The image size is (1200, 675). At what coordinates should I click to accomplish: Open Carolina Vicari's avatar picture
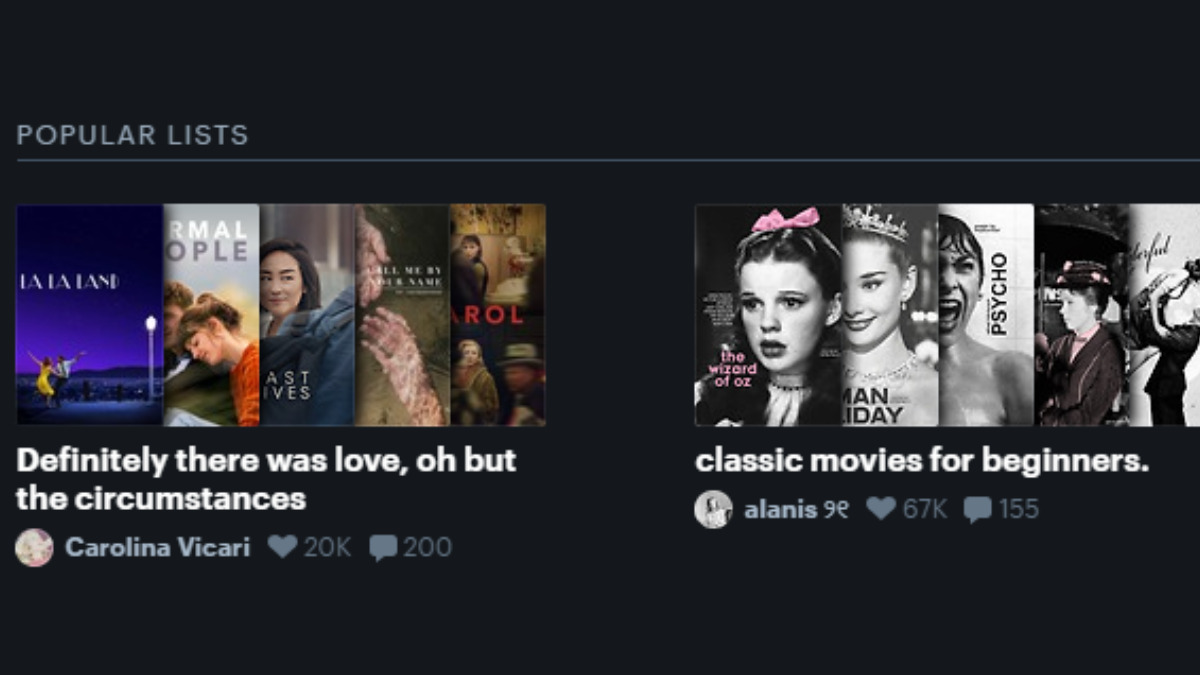[x=34, y=547]
